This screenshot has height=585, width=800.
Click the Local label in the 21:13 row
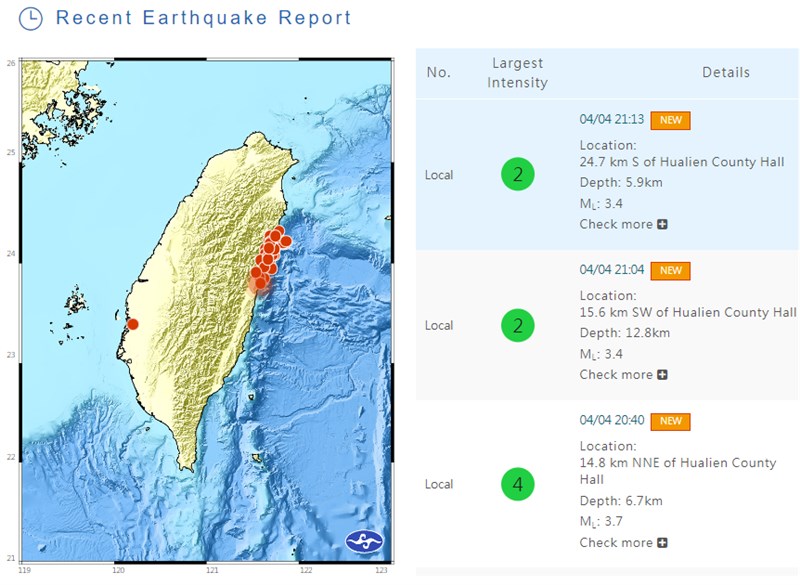point(439,175)
